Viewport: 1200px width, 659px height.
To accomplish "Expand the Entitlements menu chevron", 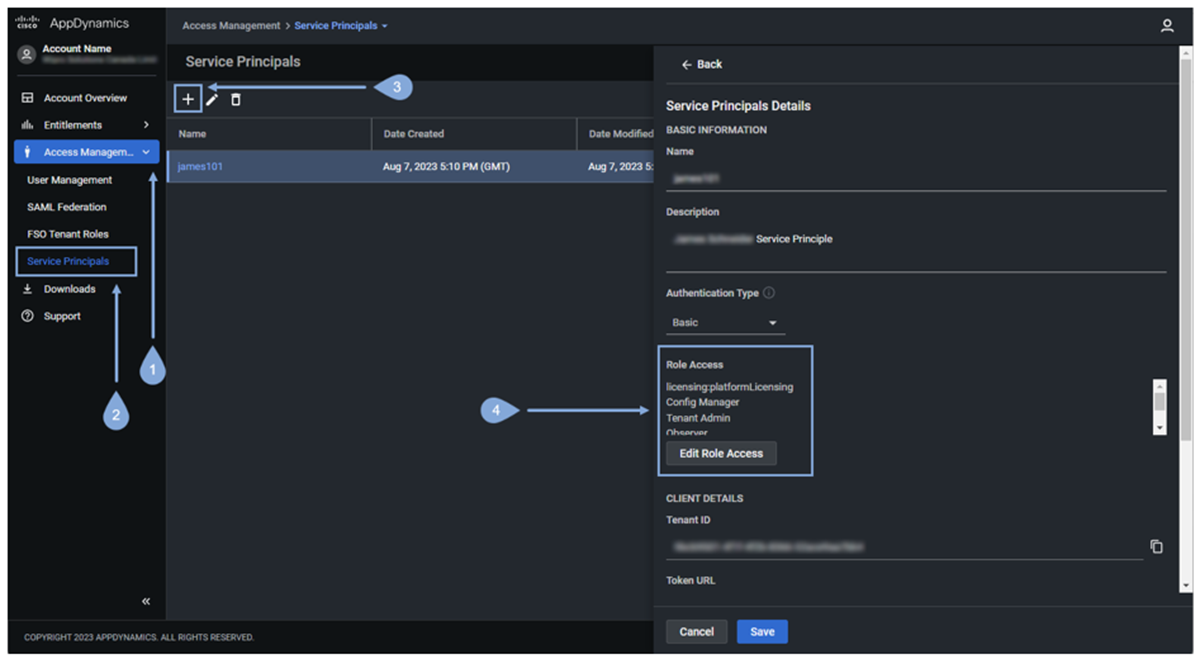I will click(146, 125).
